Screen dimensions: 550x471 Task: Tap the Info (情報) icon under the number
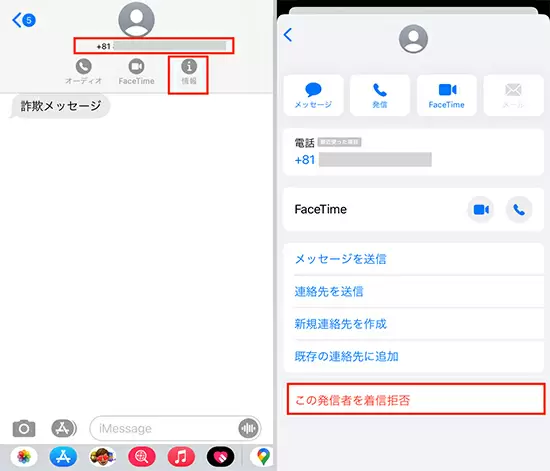tap(189, 66)
